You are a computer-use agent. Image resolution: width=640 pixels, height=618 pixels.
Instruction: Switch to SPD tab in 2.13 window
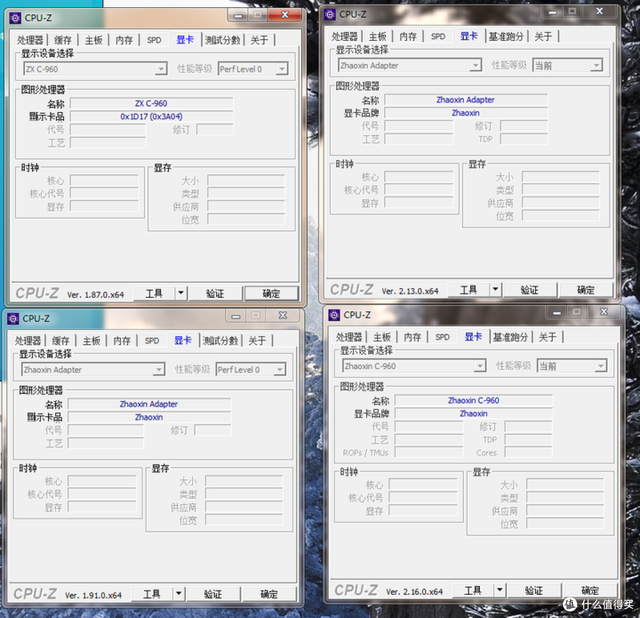(438, 36)
